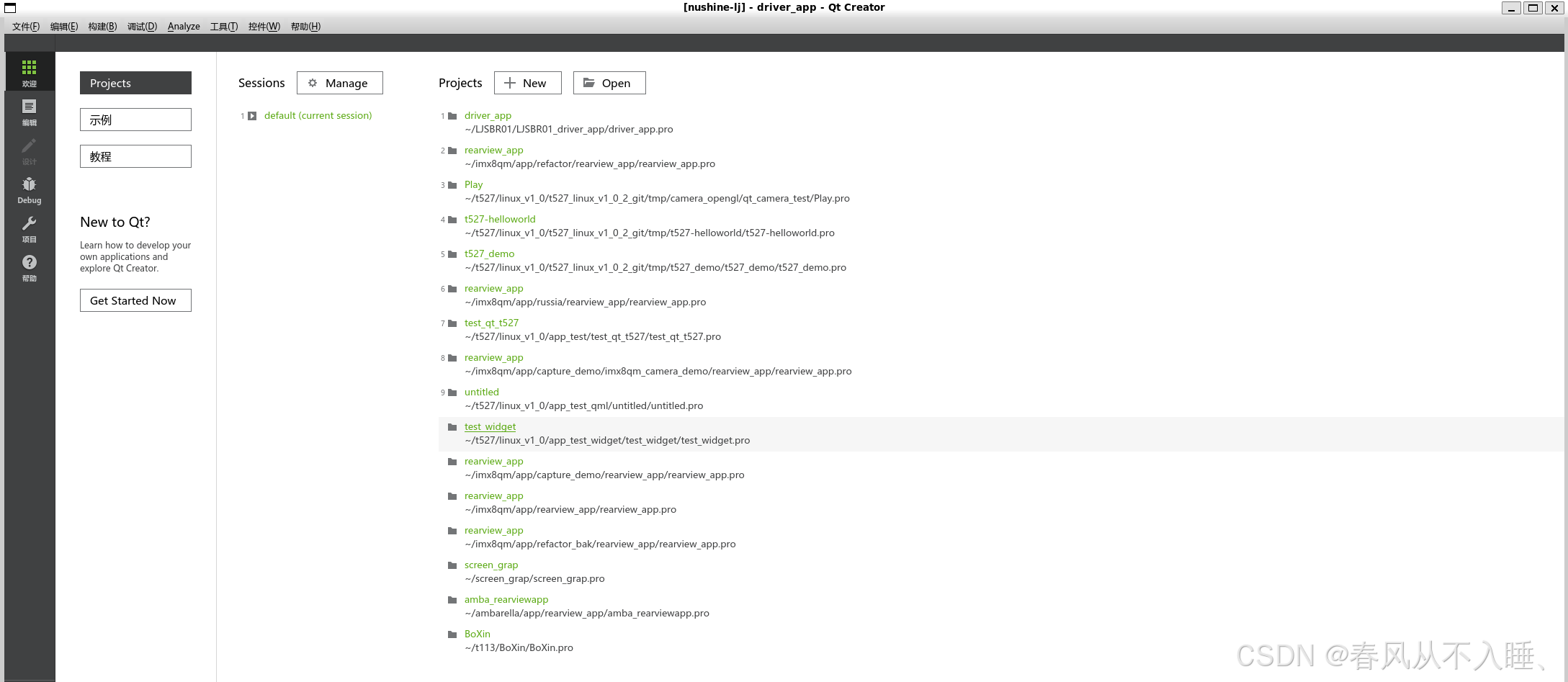The width and height of the screenshot is (1568, 682).
Task: Click folder icon beside test_qt_t527
Action: coord(452,323)
